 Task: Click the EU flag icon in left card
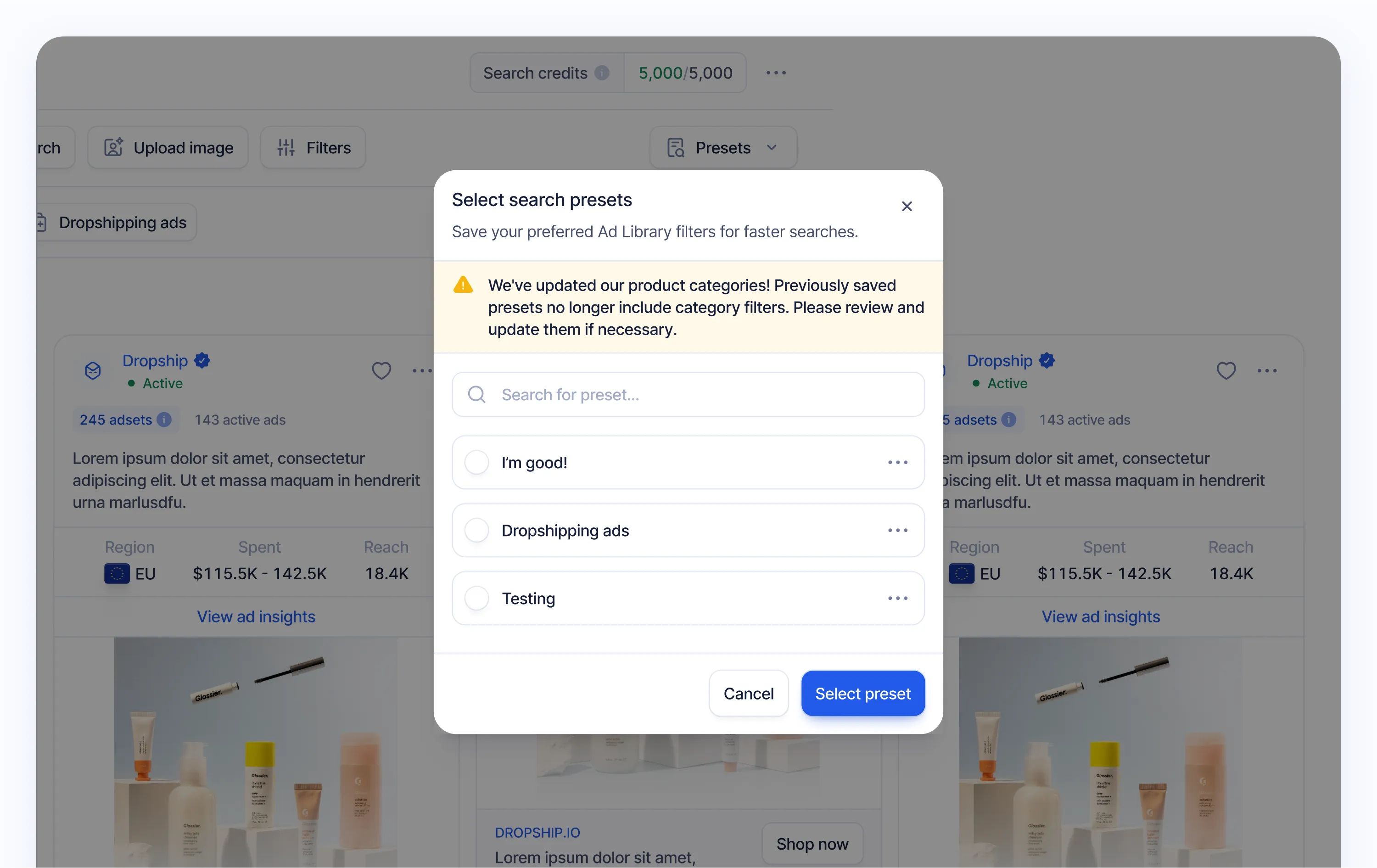click(x=117, y=573)
